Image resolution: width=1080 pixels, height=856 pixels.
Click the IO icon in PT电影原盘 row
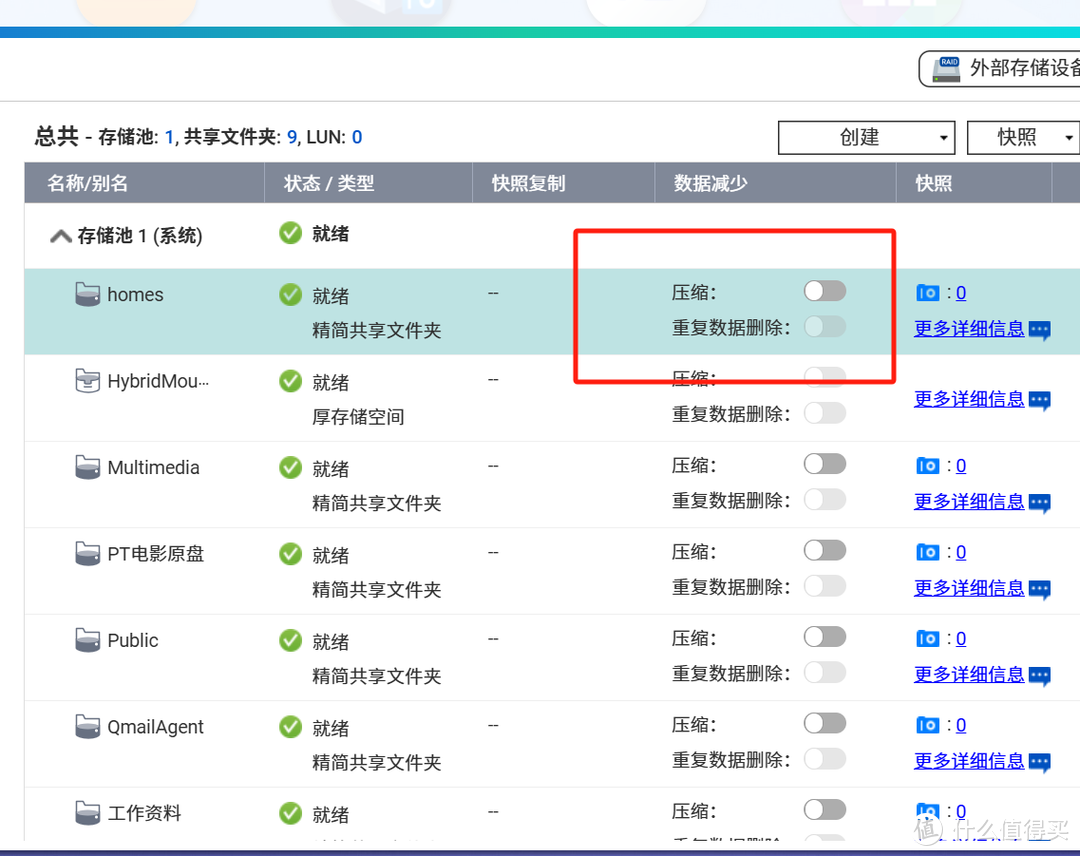927,551
